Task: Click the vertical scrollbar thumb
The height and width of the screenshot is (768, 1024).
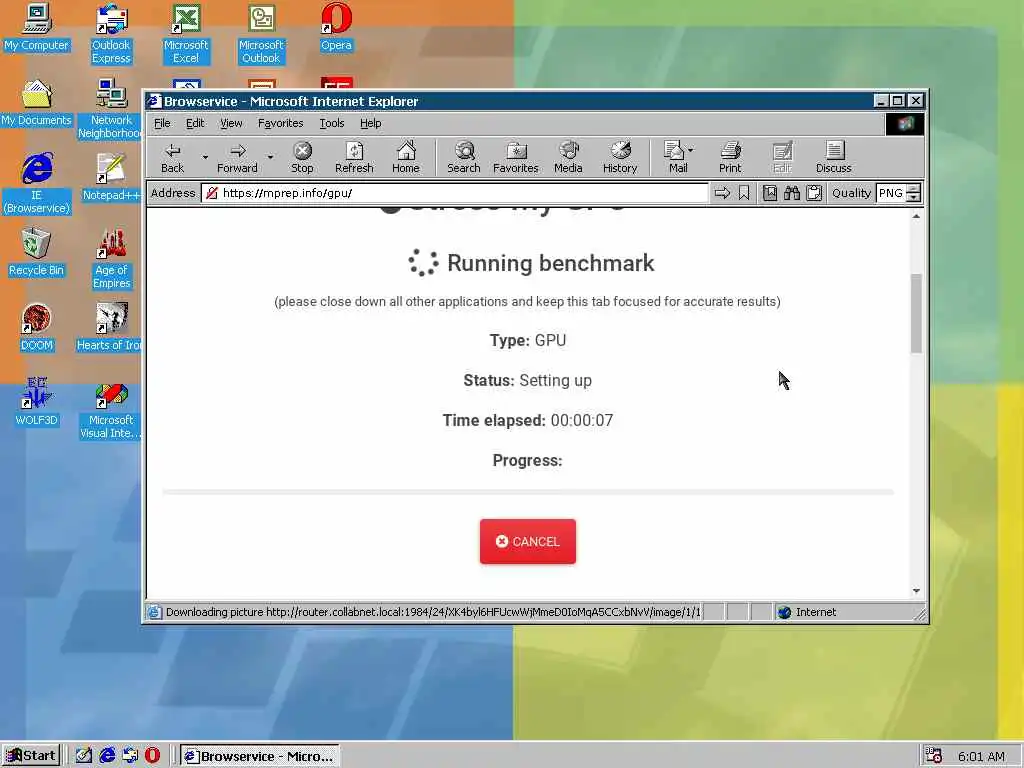Action: 916,313
